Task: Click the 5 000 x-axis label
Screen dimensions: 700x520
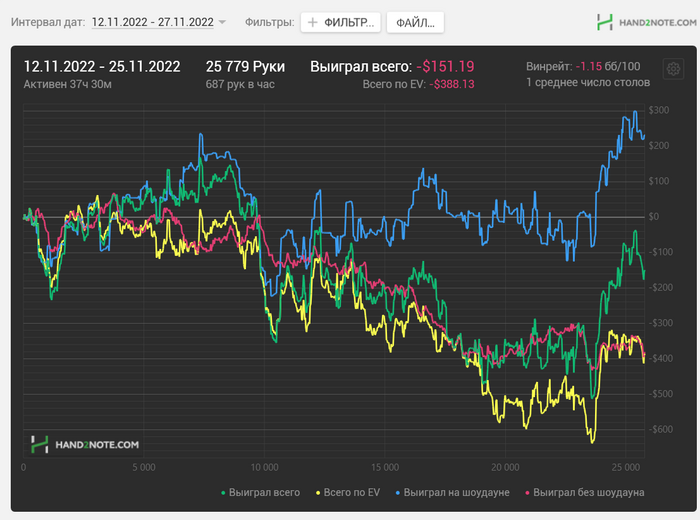Action: point(144,467)
